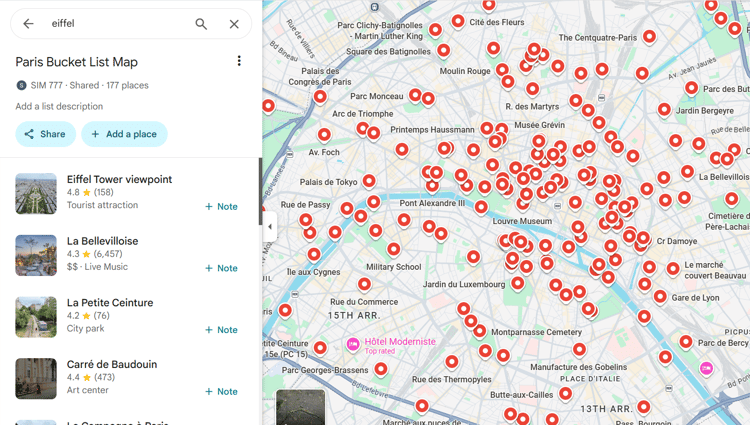Collapse the side panel with arrow tab
This screenshot has height=425, width=750.
(x=269, y=226)
